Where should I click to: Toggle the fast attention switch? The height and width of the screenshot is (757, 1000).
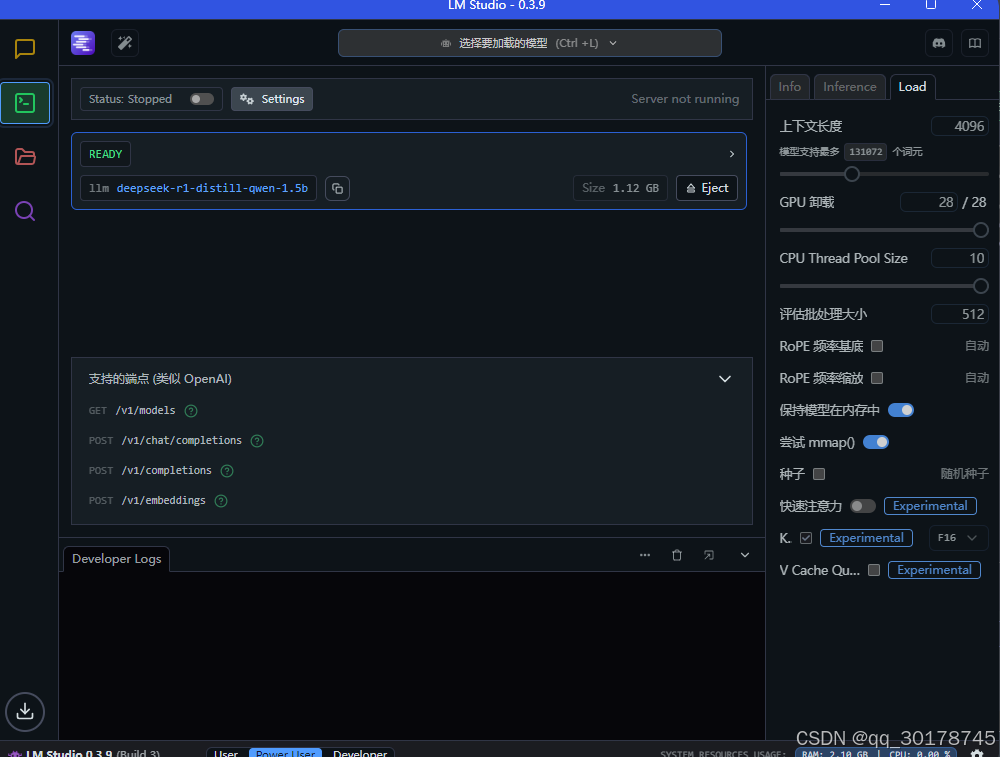tap(863, 506)
